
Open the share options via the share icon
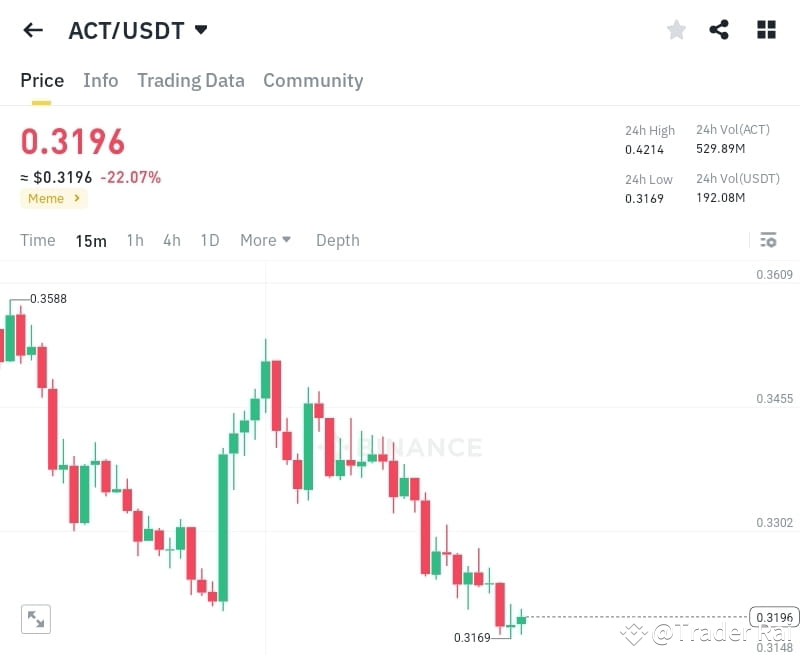(720, 30)
